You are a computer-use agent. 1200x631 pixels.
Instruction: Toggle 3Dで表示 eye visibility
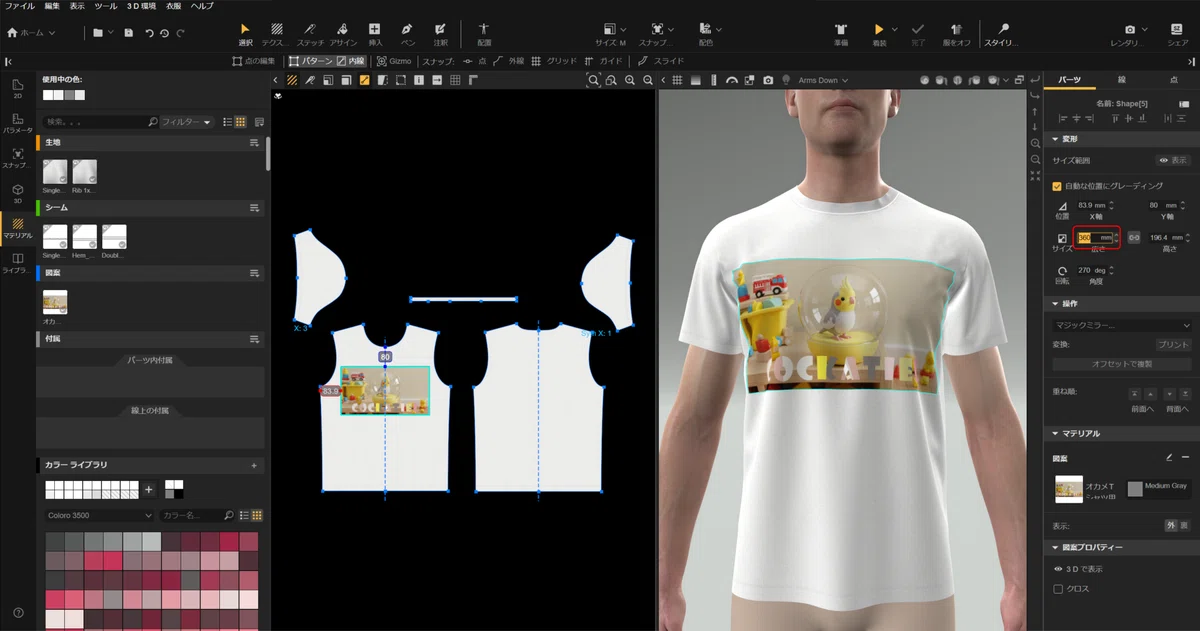click(1058, 568)
